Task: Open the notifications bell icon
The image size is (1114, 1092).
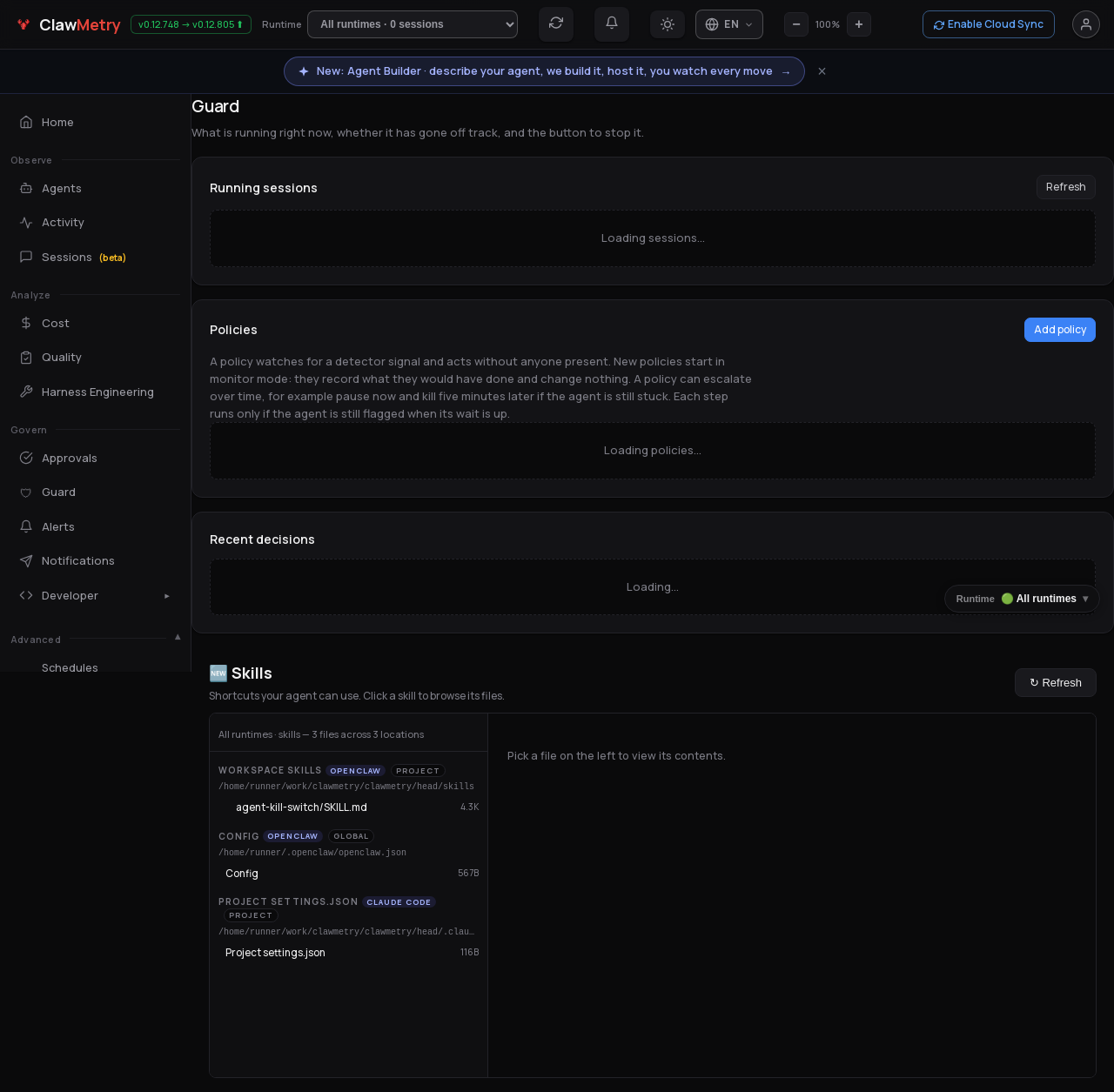Action: pyautogui.click(x=612, y=23)
